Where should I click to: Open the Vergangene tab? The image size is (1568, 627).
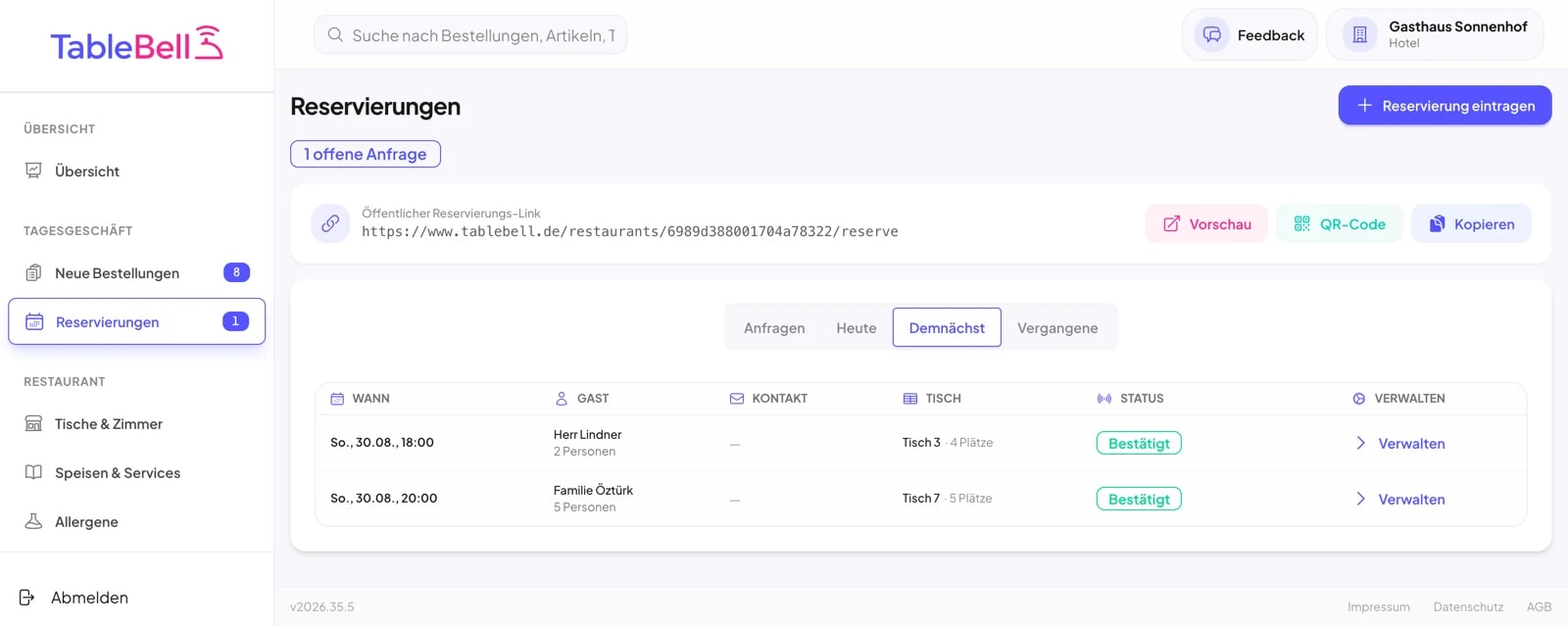tap(1057, 327)
